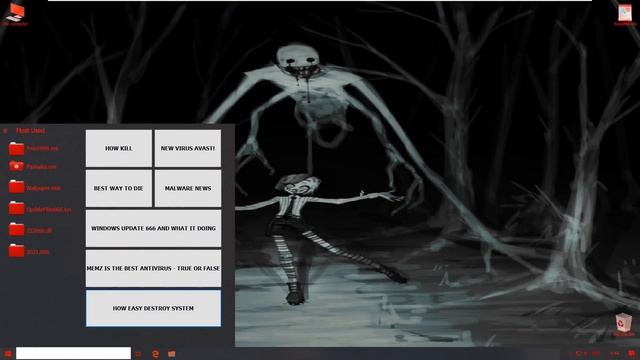This screenshot has width=640, height=360.
Task: Click the hamburger icon next to Most Used
Action: tap(5, 131)
